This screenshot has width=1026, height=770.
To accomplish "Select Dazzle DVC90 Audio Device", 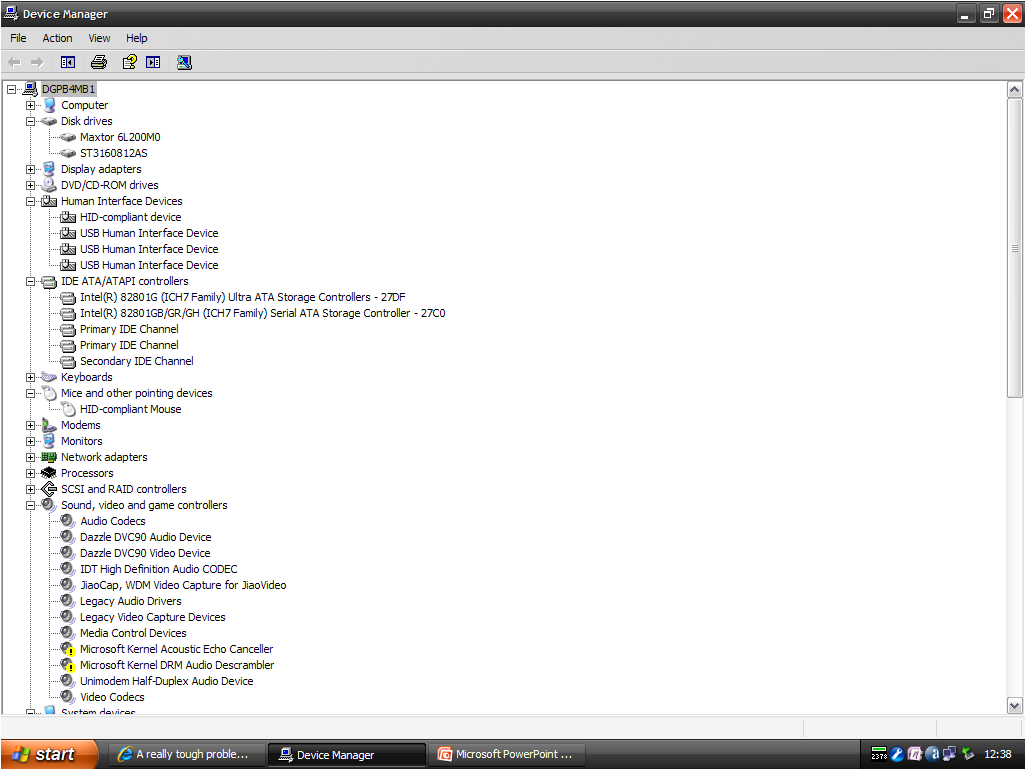I will tap(145, 537).
